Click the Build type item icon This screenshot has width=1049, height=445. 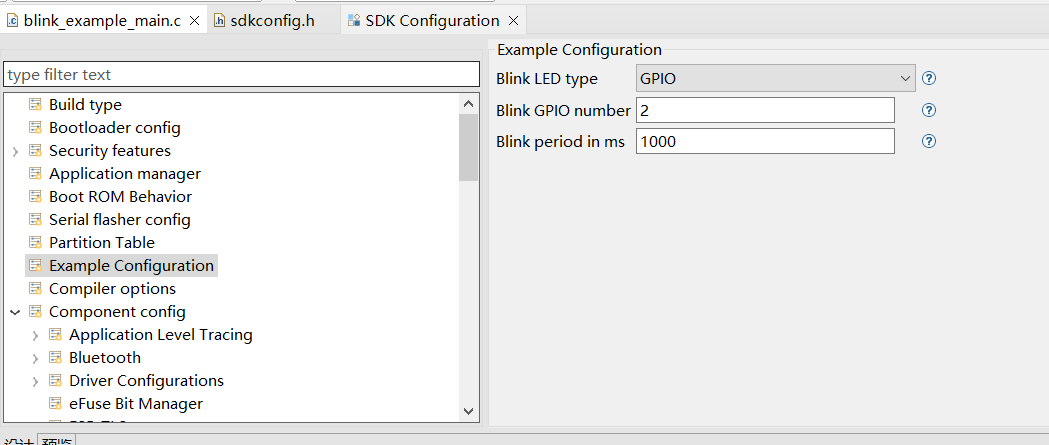tap(36, 105)
